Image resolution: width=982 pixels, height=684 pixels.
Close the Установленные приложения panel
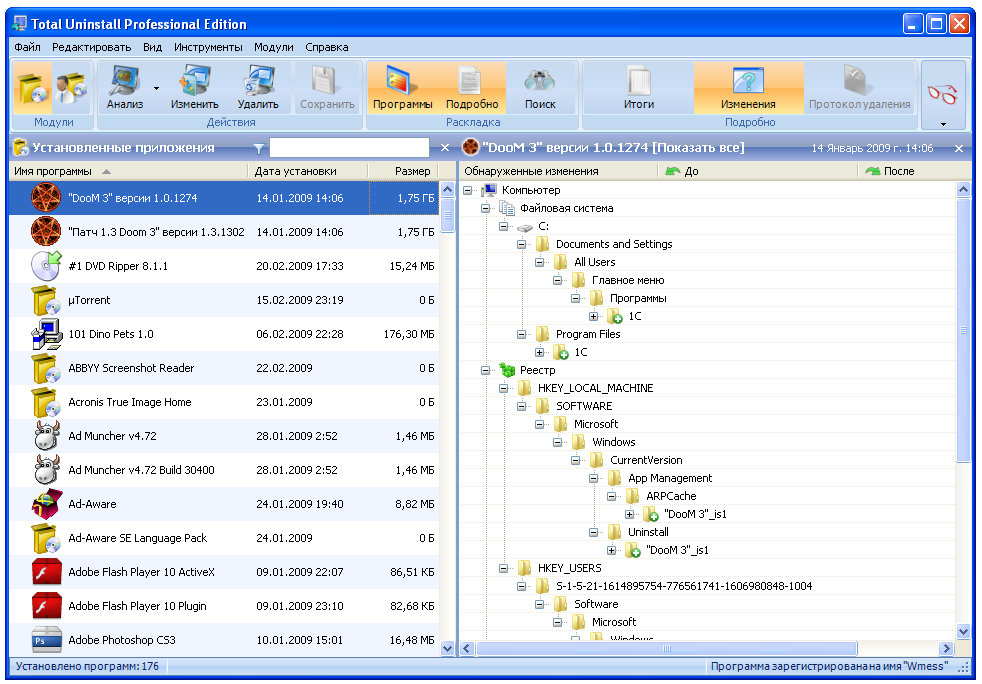[445, 148]
